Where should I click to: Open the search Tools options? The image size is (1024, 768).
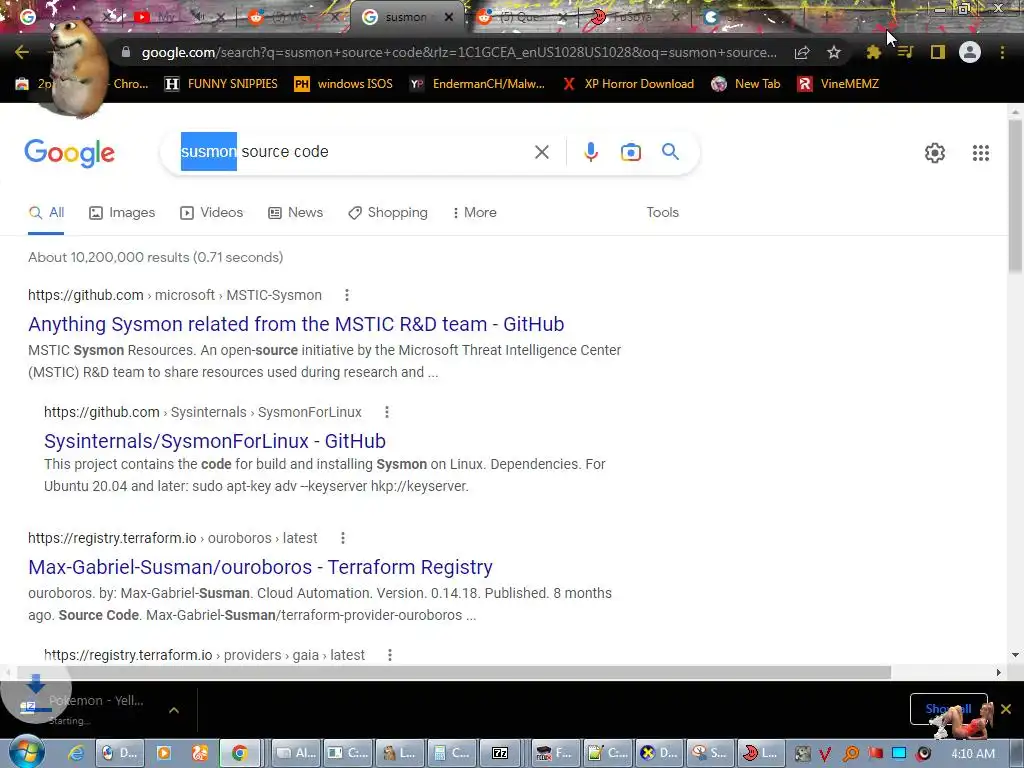[662, 212]
